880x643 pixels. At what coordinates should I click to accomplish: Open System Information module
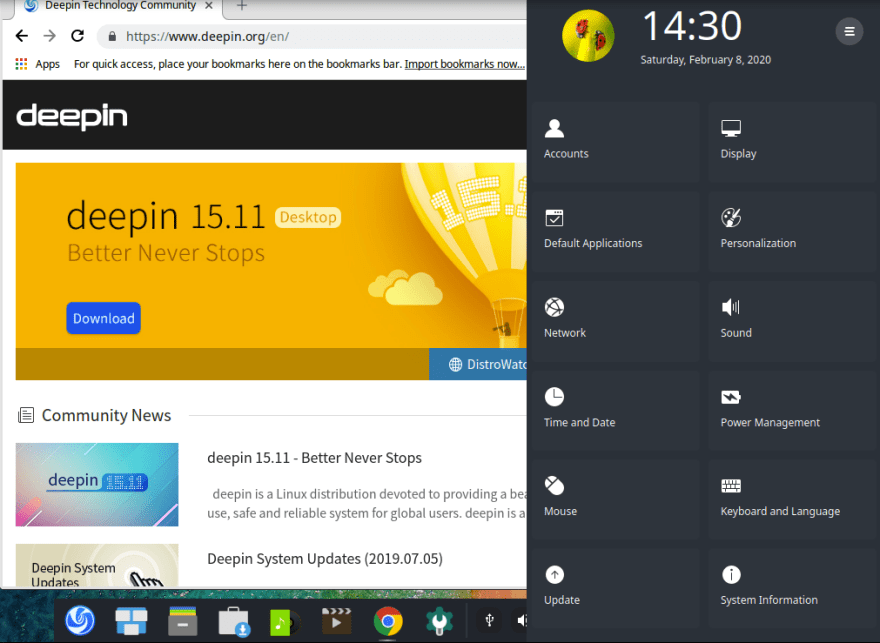point(792,589)
